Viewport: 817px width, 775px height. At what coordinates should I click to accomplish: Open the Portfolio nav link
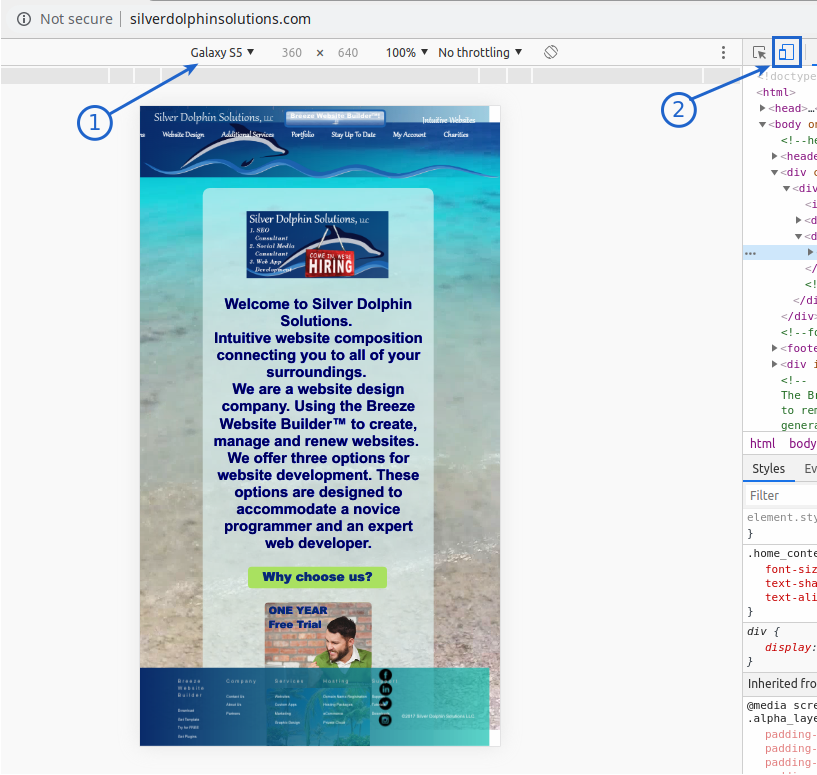click(303, 134)
